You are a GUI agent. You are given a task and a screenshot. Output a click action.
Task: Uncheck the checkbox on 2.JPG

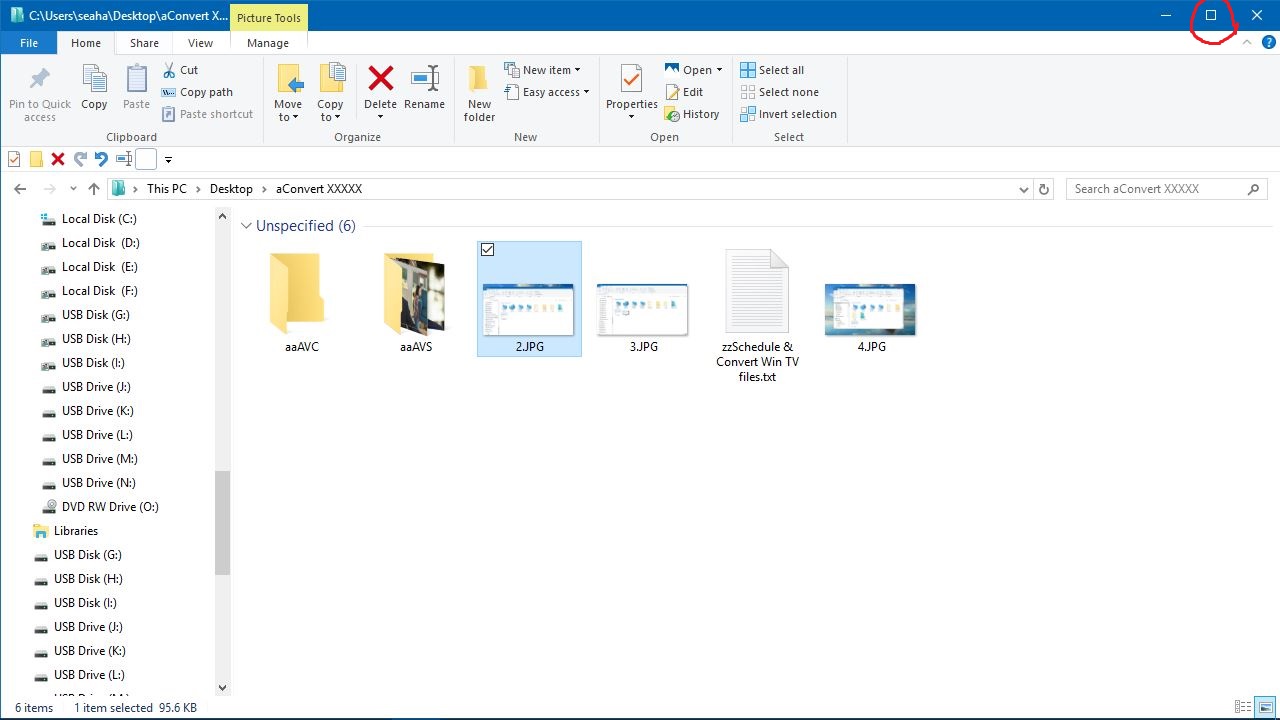pyautogui.click(x=487, y=249)
